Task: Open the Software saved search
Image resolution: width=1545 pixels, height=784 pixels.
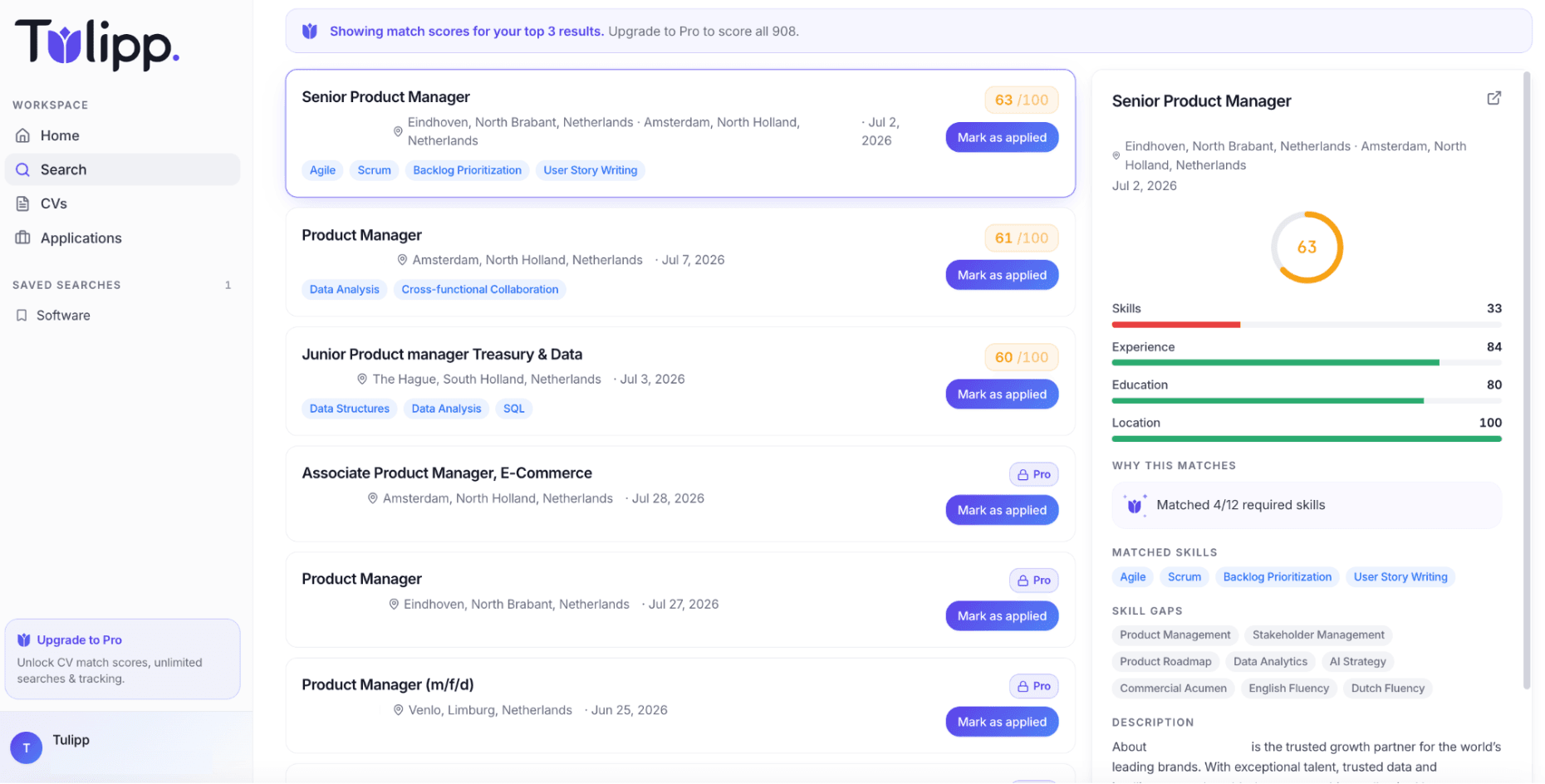Action: (122, 316)
